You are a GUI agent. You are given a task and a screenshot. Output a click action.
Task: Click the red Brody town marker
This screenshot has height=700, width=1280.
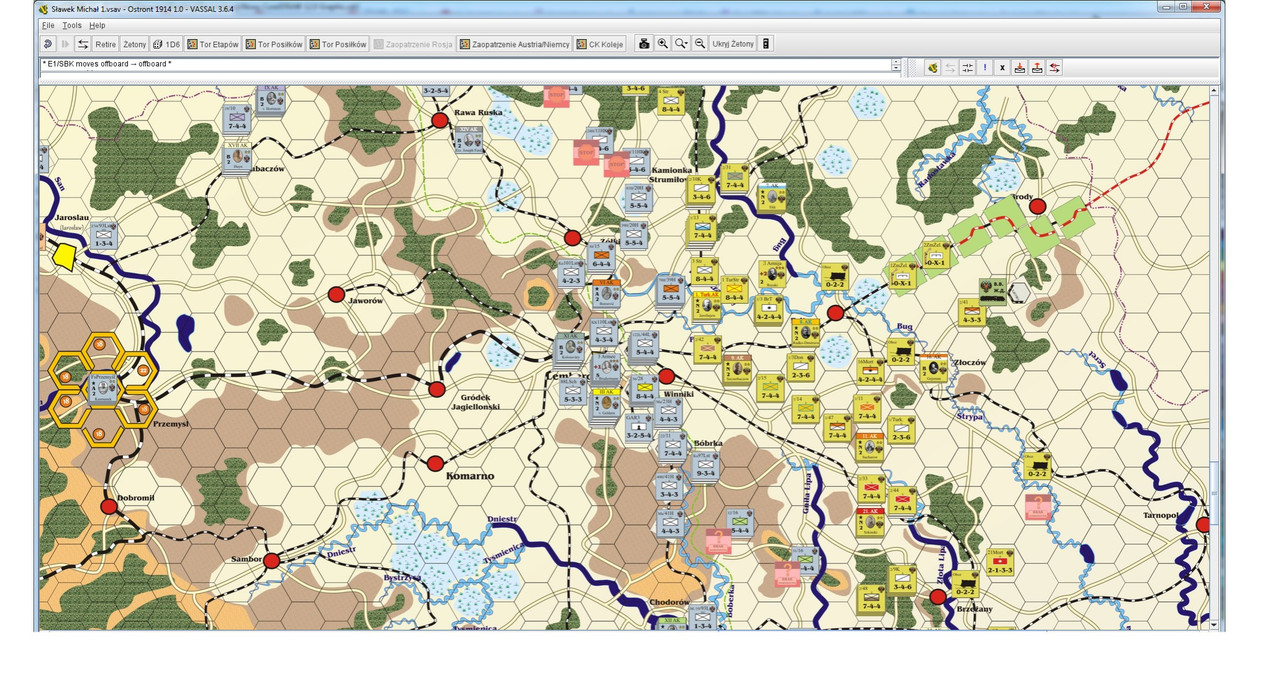click(x=1038, y=207)
